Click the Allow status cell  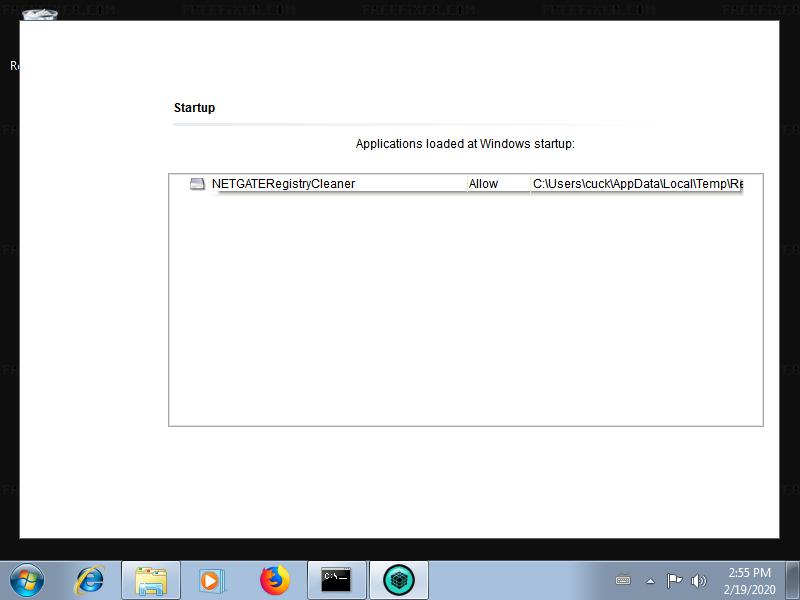pyautogui.click(x=483, y=184)
